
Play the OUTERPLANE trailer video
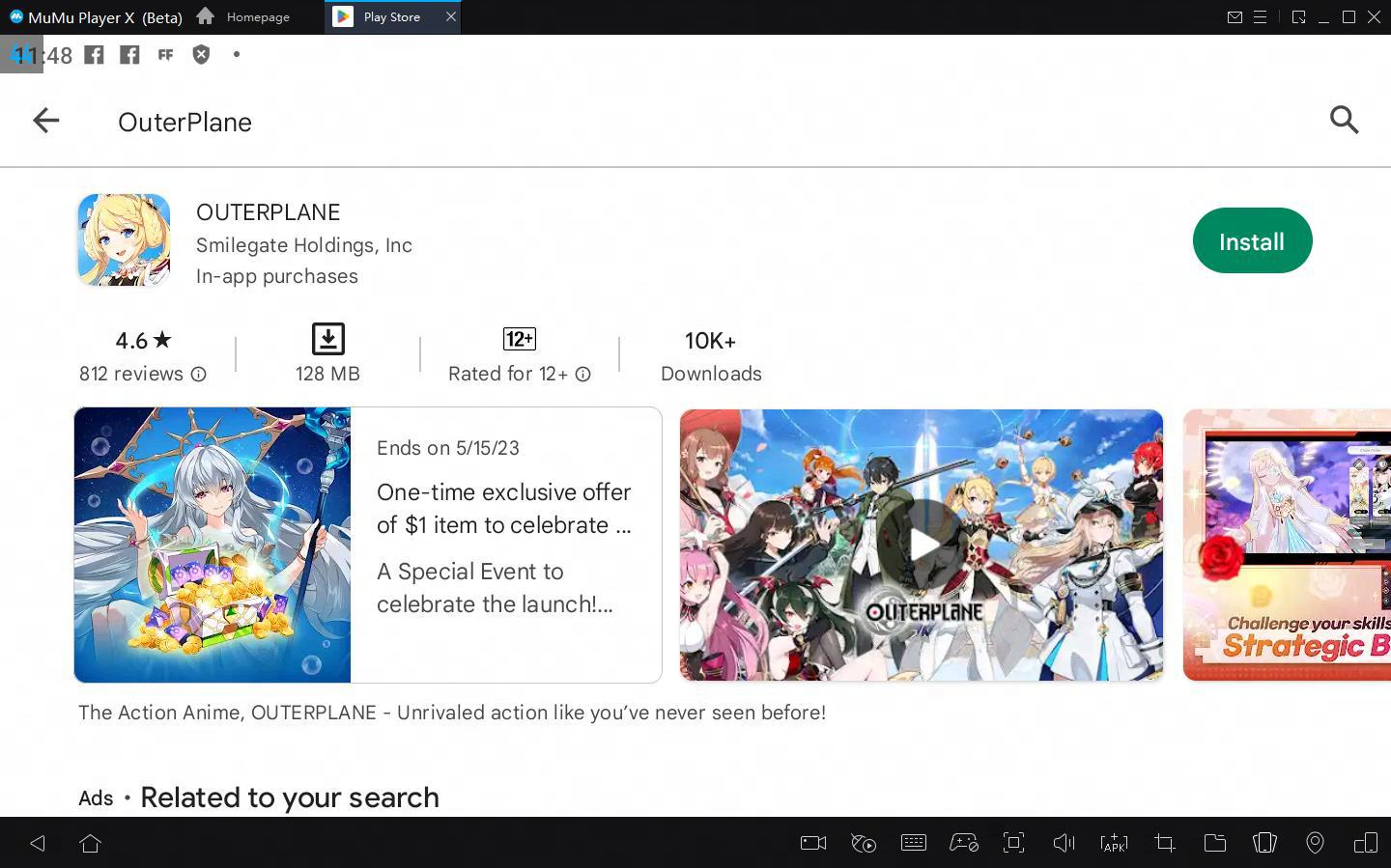point(921,545)
